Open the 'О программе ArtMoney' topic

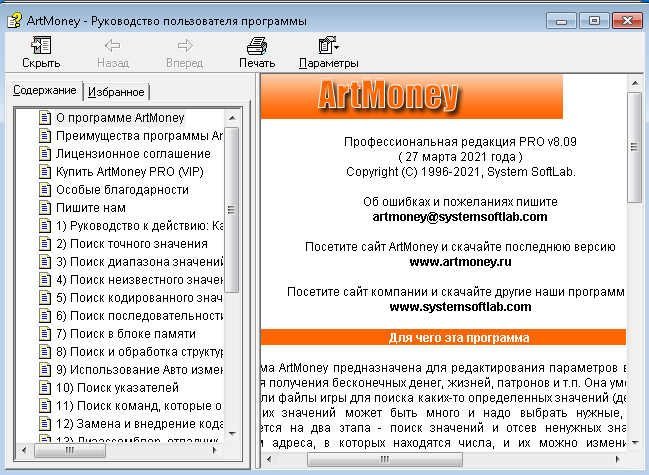120,117
